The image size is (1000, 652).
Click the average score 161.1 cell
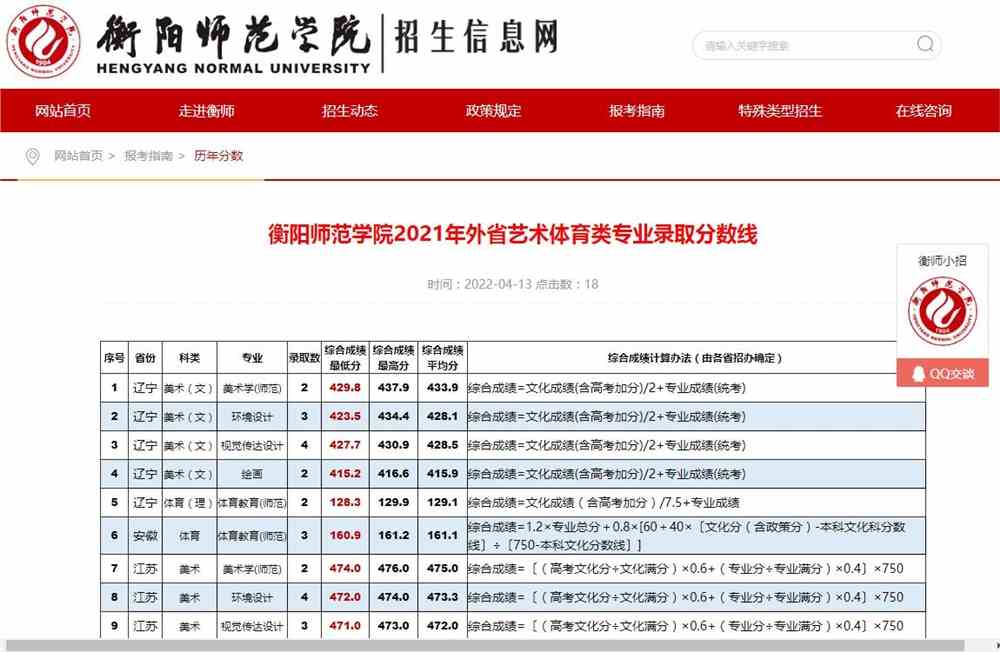click(x=443, y=535)
